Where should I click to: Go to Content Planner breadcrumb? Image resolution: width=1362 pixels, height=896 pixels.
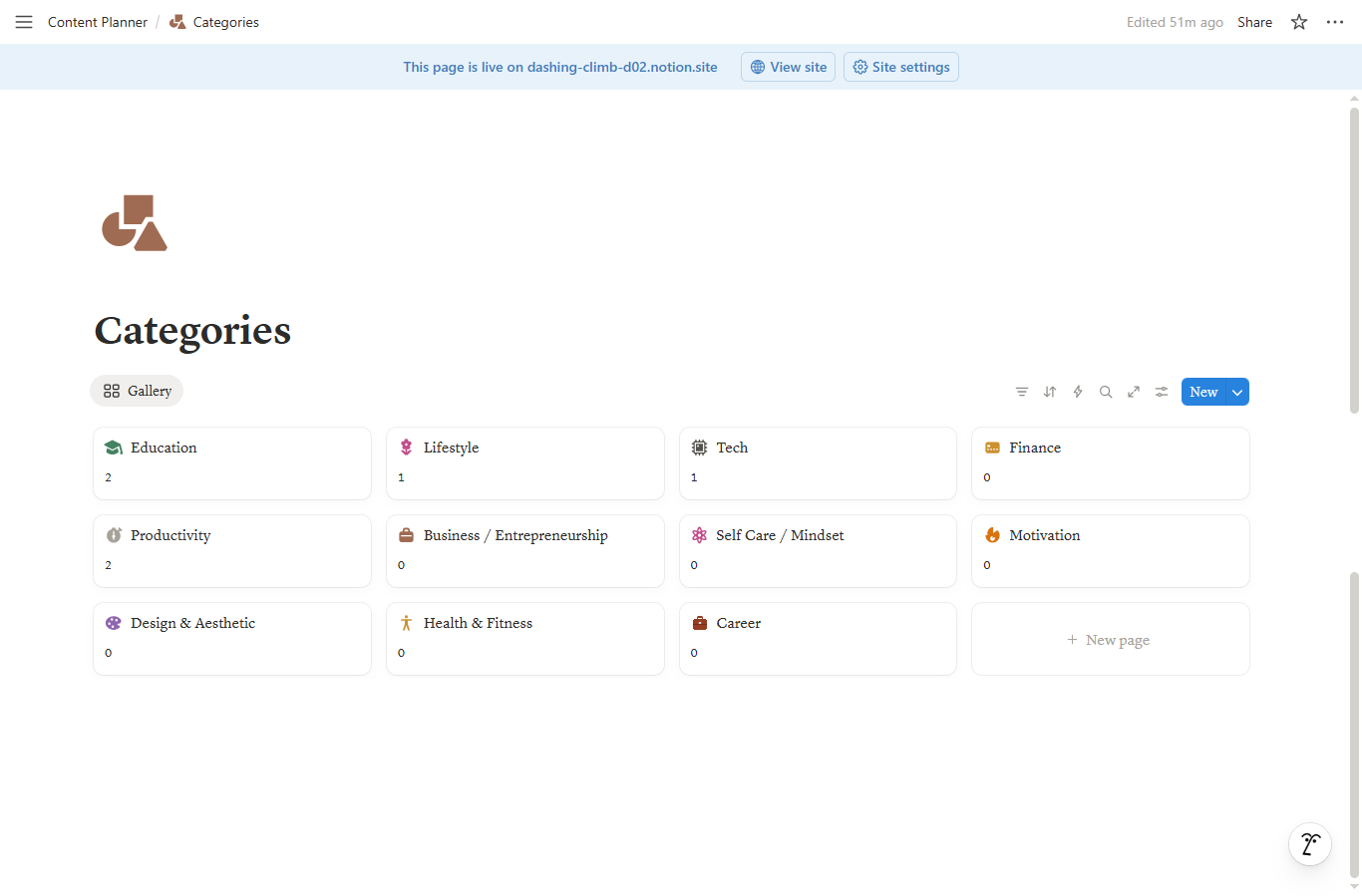pyautogui.click(x=98, y=22)
